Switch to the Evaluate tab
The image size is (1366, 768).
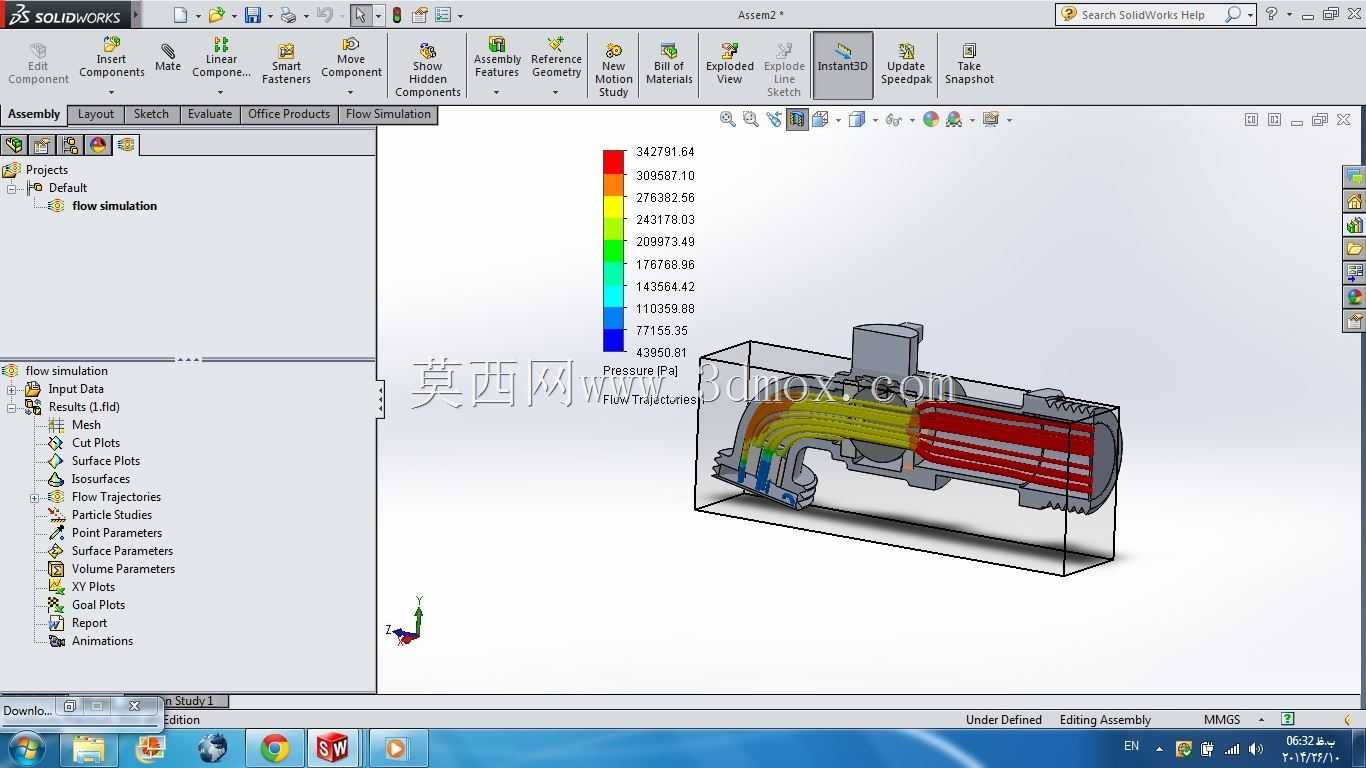point(210,114)
